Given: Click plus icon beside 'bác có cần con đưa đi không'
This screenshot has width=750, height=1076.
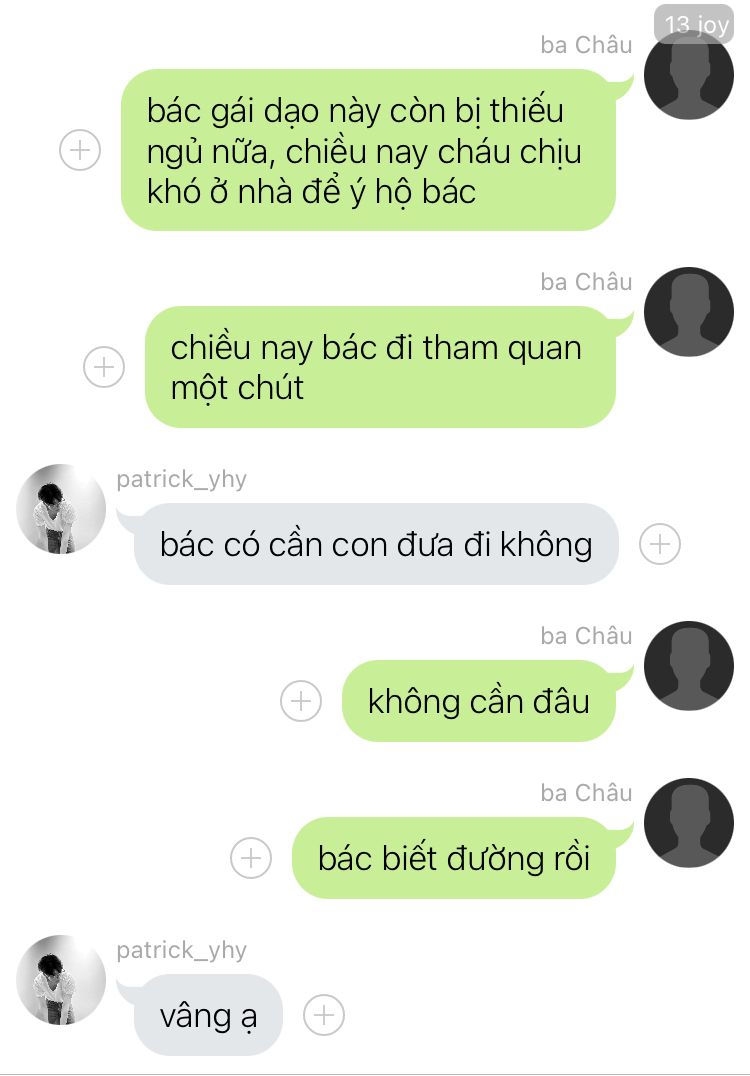Looking at the screenshot, I should pos(659,544).
